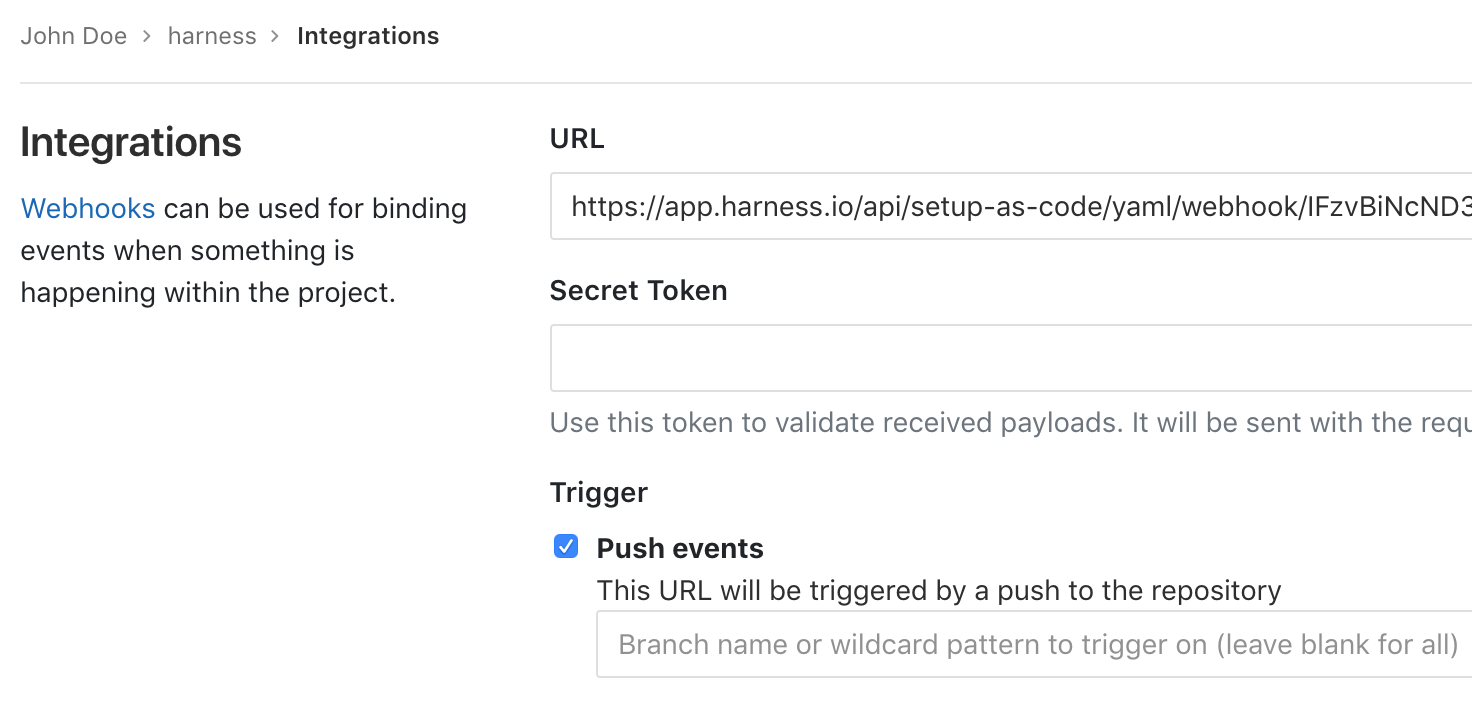This screenshot has width=1472, height=702.
Task: Open the John Doe breadcrumb link
Action: coord(74,36)
